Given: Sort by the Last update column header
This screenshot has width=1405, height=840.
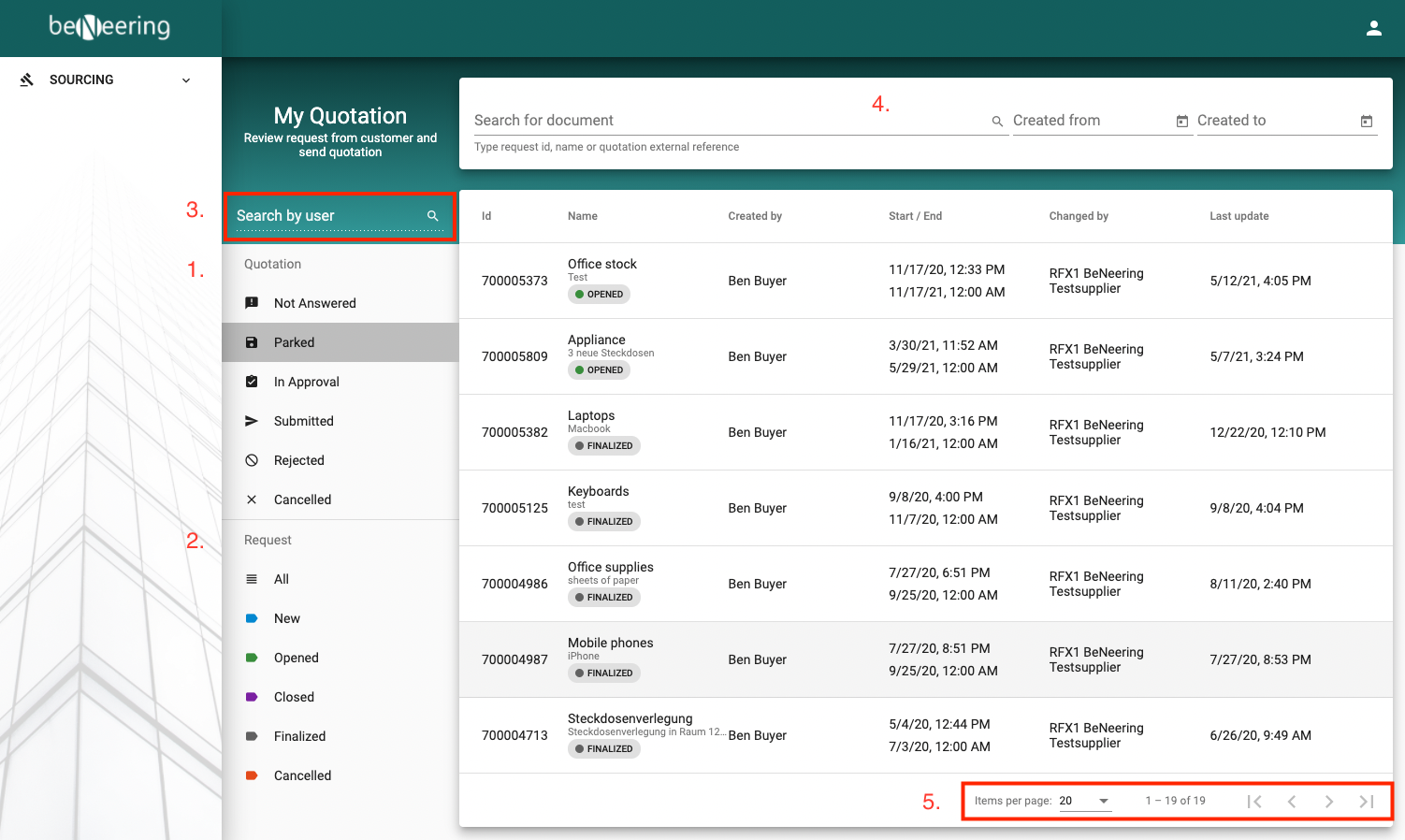Looking at the screenshot, I should [x=1238, y=216].
